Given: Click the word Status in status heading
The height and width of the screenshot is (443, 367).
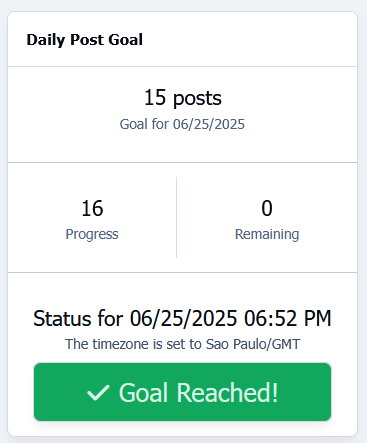Looking at the screenshot, I should pos(62,318).
